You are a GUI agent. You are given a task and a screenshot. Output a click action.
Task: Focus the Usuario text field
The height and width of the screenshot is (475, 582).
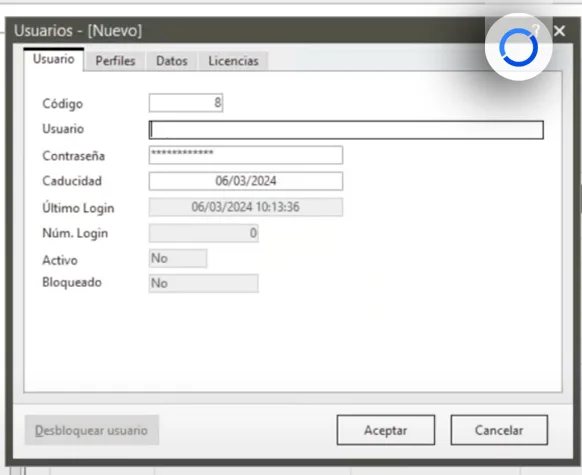pyautogui.click(x=346, y=130)
